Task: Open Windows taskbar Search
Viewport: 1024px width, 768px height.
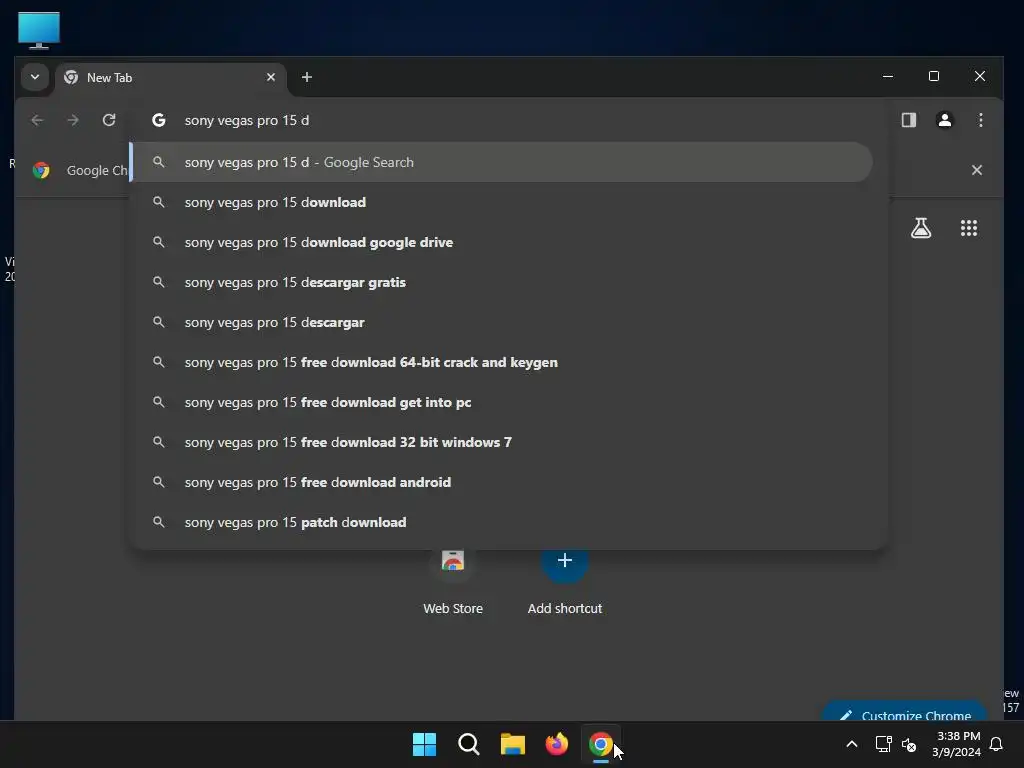Action: pyautogui.click(x=468, y=744)
